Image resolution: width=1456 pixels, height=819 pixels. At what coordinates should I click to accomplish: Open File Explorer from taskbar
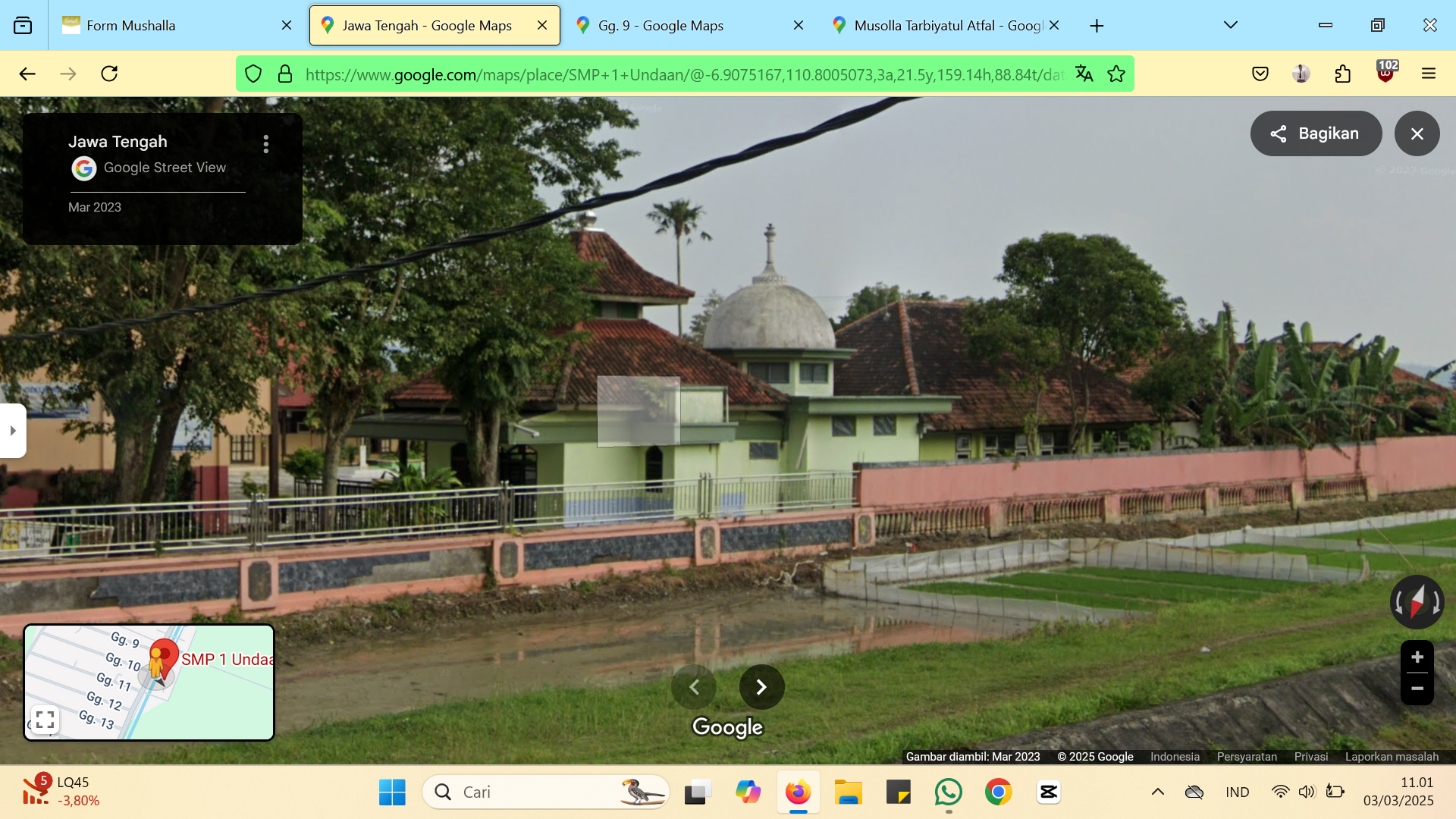coord(849,792)
